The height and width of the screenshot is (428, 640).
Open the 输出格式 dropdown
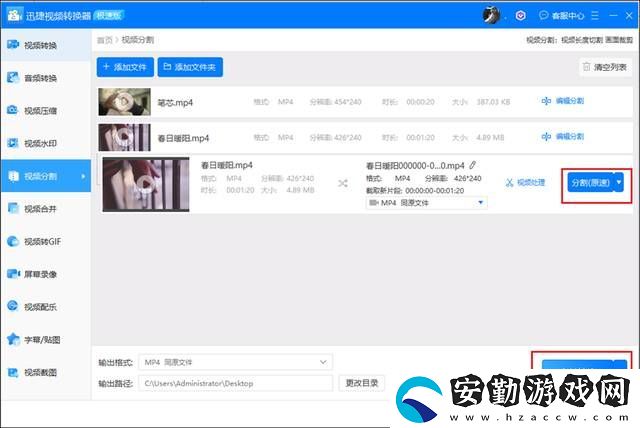[236, 362]
